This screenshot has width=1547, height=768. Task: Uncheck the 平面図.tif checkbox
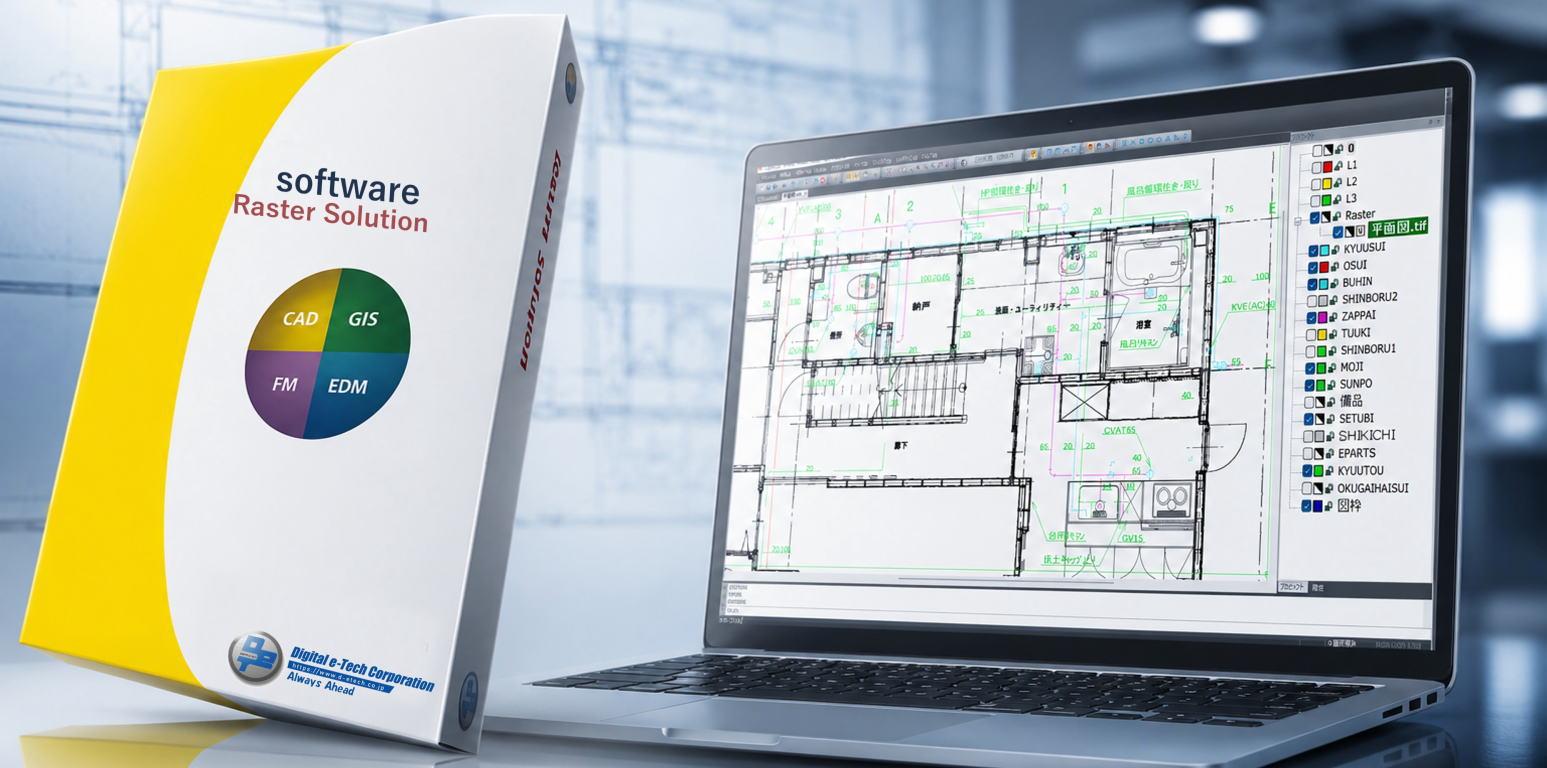point(1338,231)
